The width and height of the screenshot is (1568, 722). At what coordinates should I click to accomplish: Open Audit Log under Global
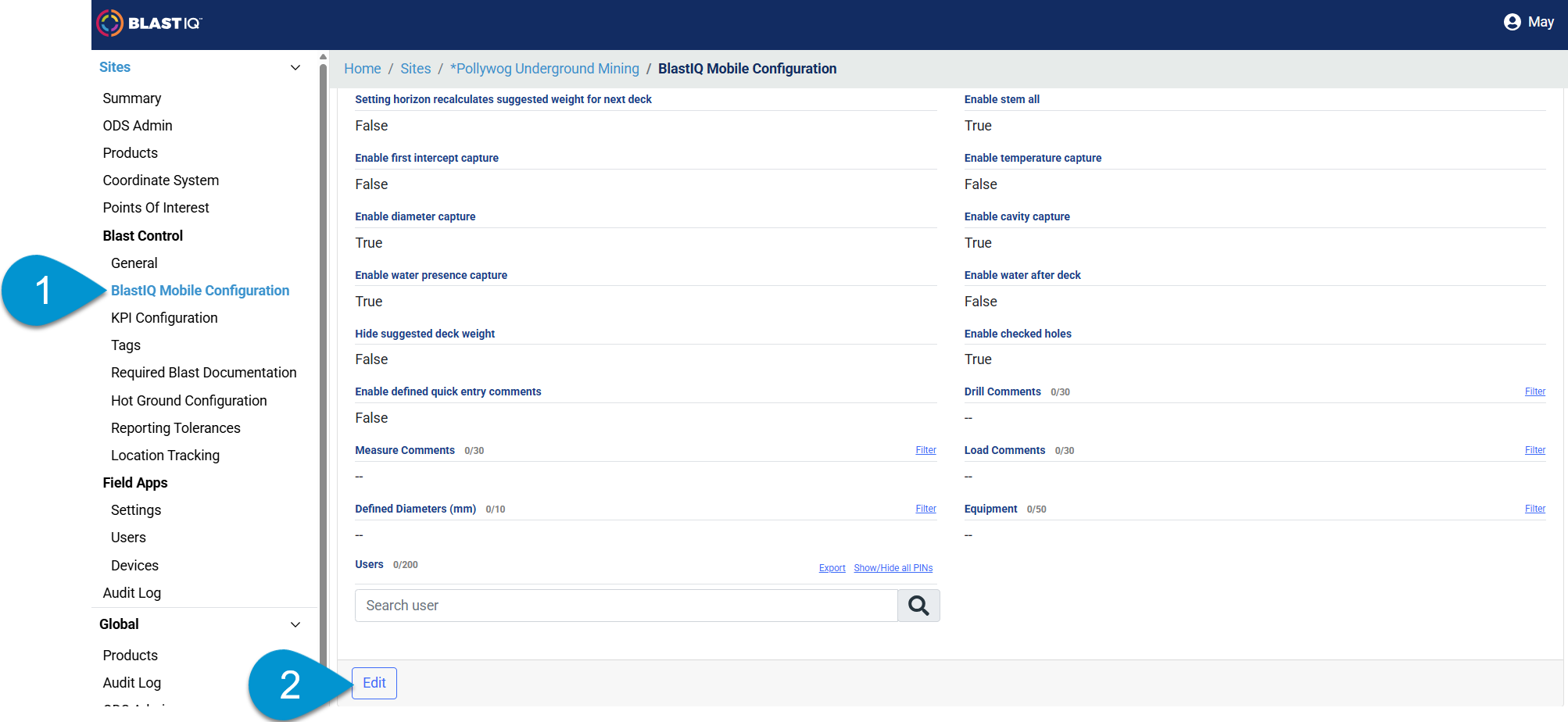pos(132,683)
